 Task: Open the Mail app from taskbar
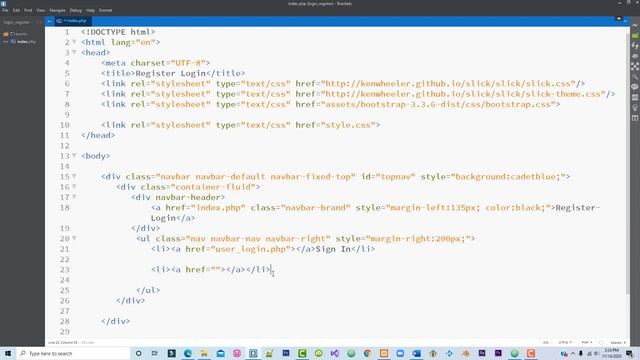click(220, 353)
